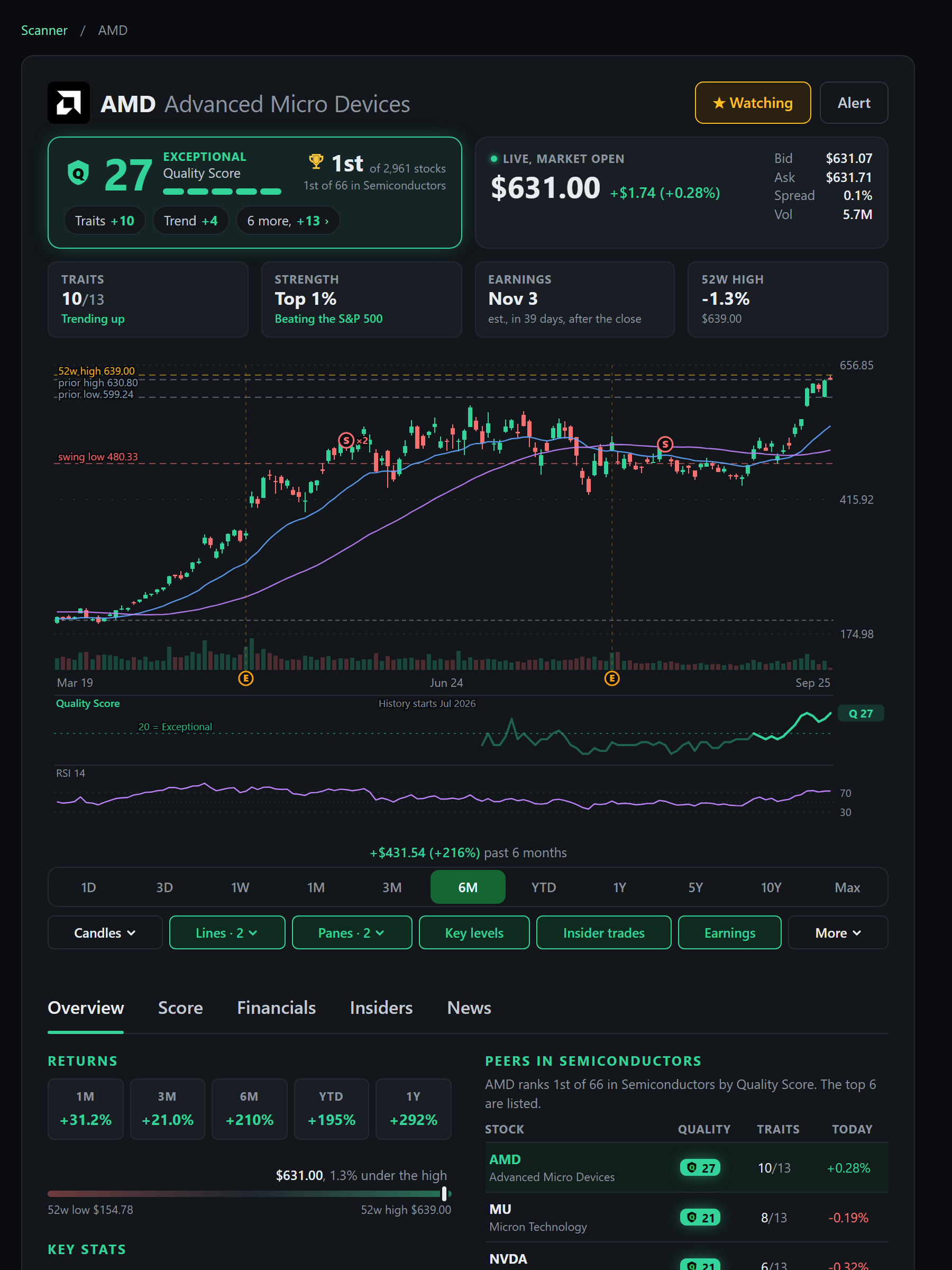Image resolution: width=952 pixels, height=1270 pixels.
Task: Toggle Insider trades overlay
Action: 603,932
